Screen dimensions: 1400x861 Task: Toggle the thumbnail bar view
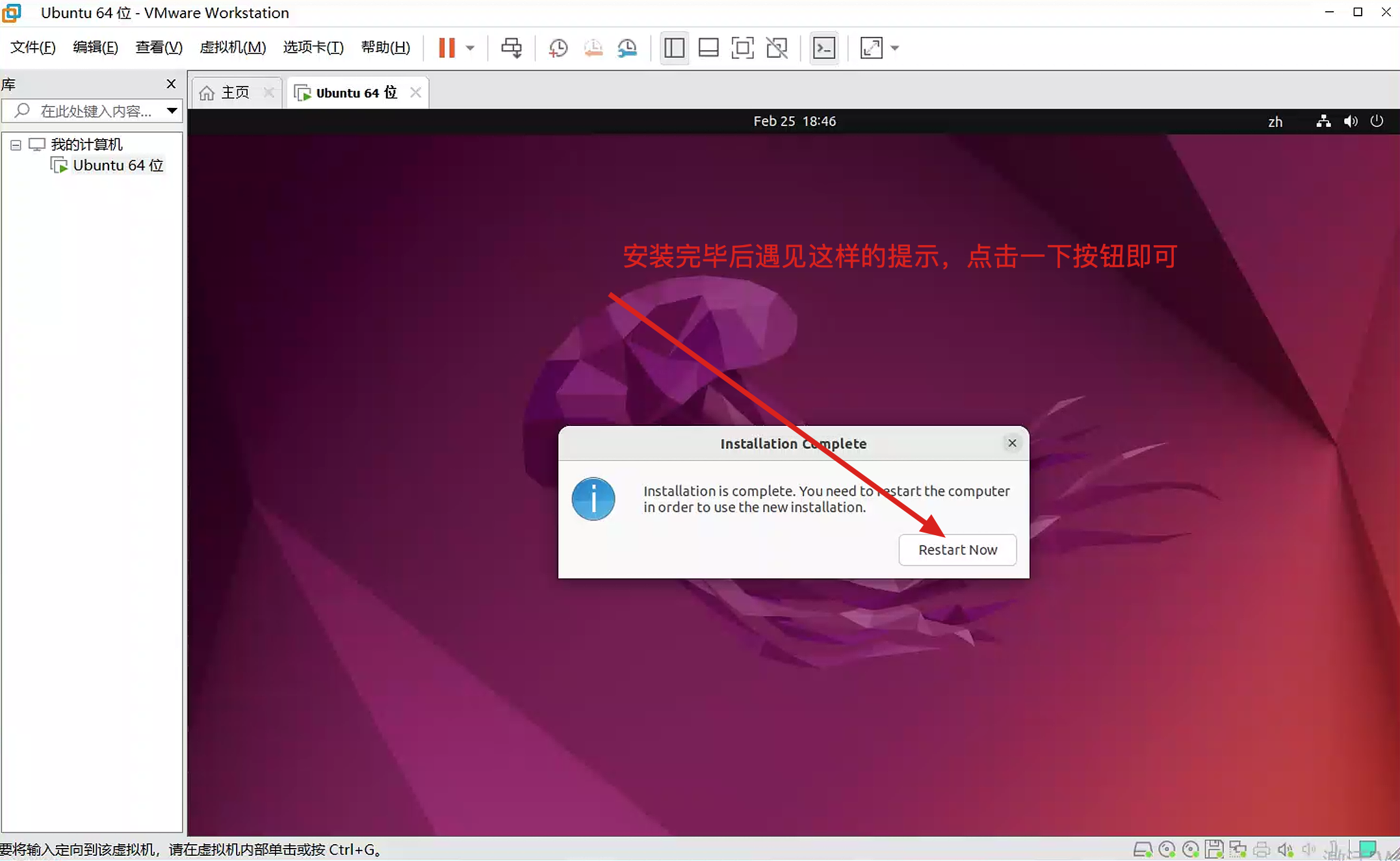tap(708, 47)
